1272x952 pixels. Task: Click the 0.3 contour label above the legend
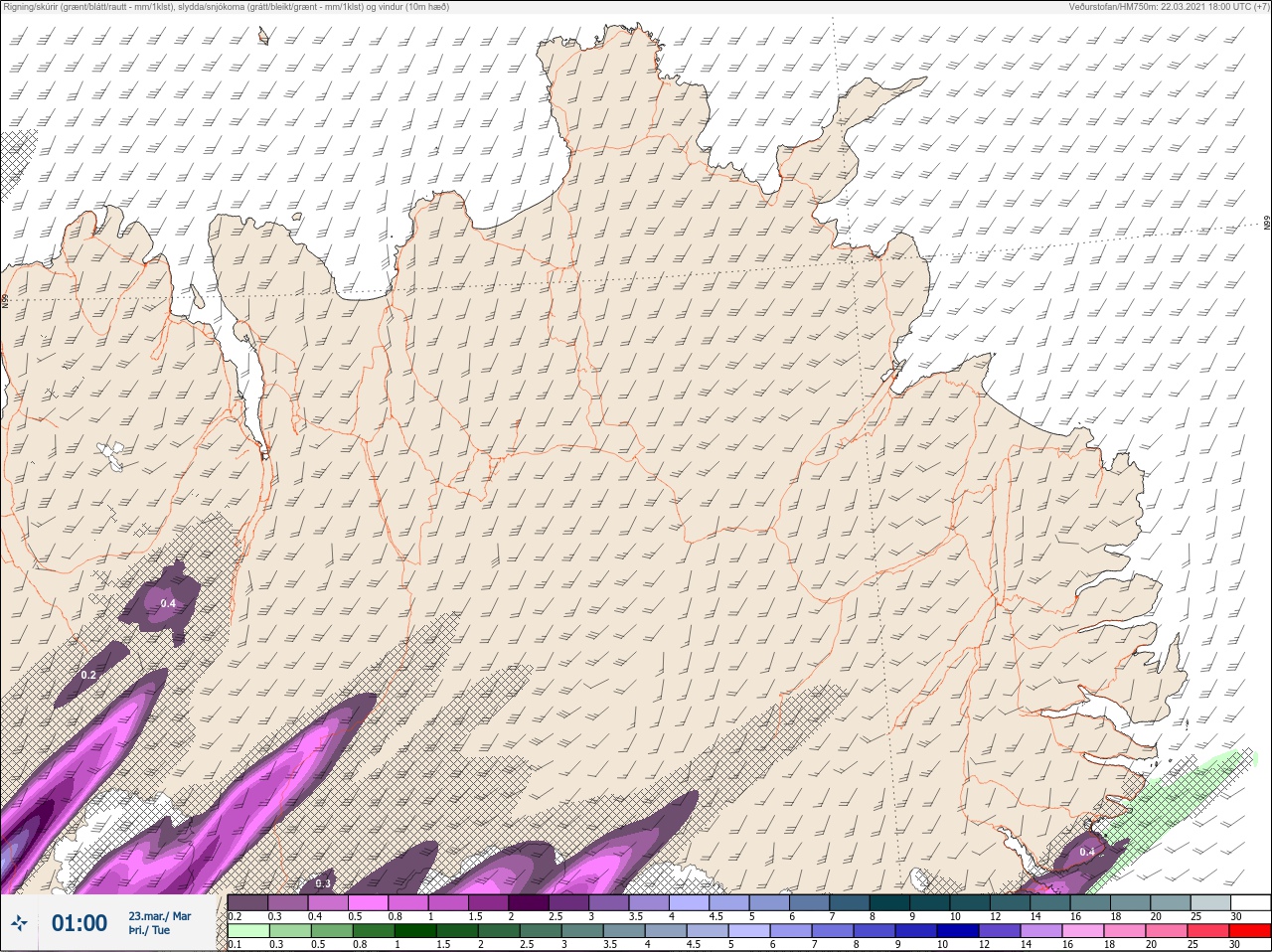(323, 883)
